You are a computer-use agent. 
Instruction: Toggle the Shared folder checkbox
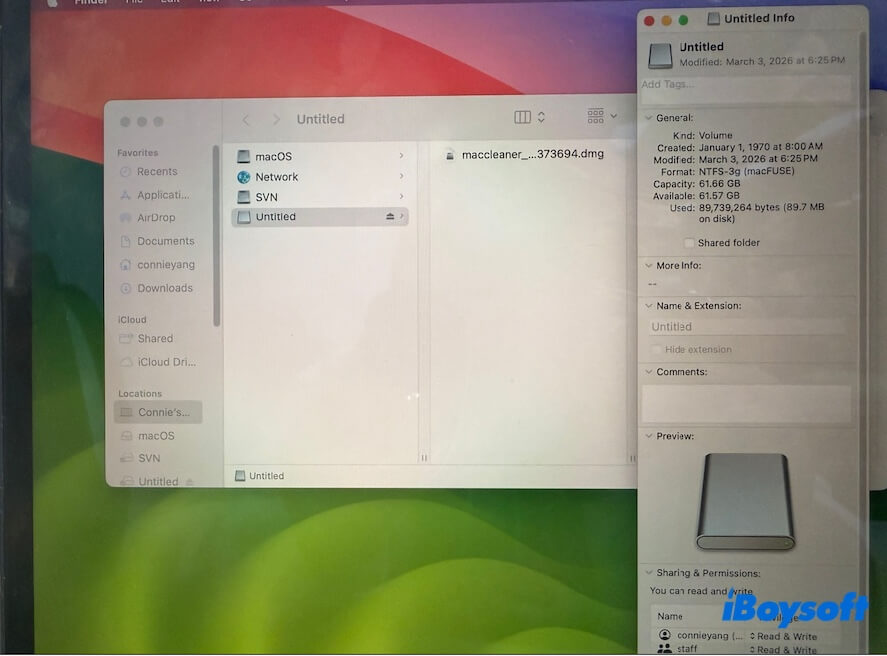pyautogui.click(x=689, y=243)
